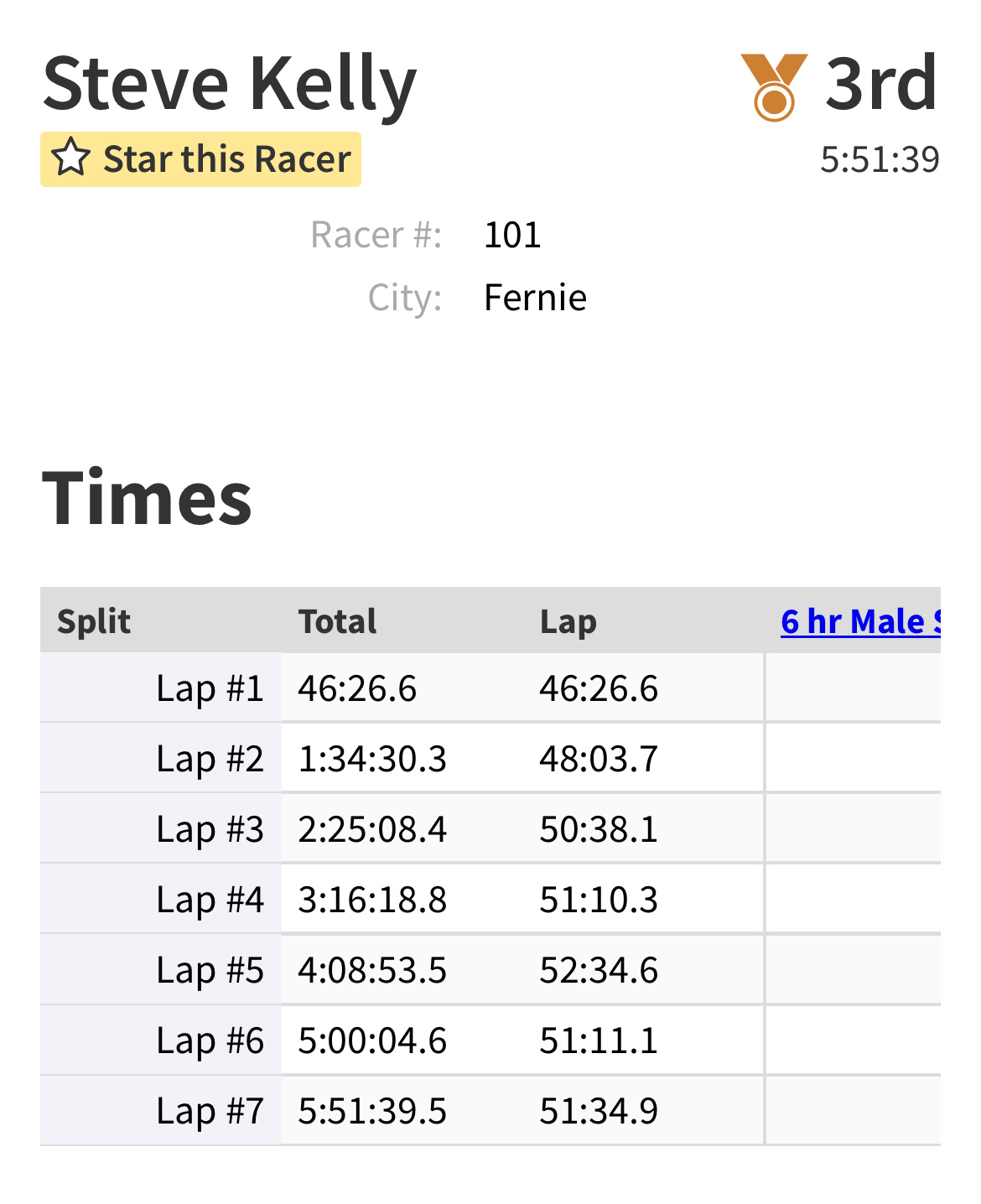Click the Steve Kelly racer name heading
Image resolution: width=981 pixels, height=1204 pixels.
pyautogui.click(x=230, y=84)
